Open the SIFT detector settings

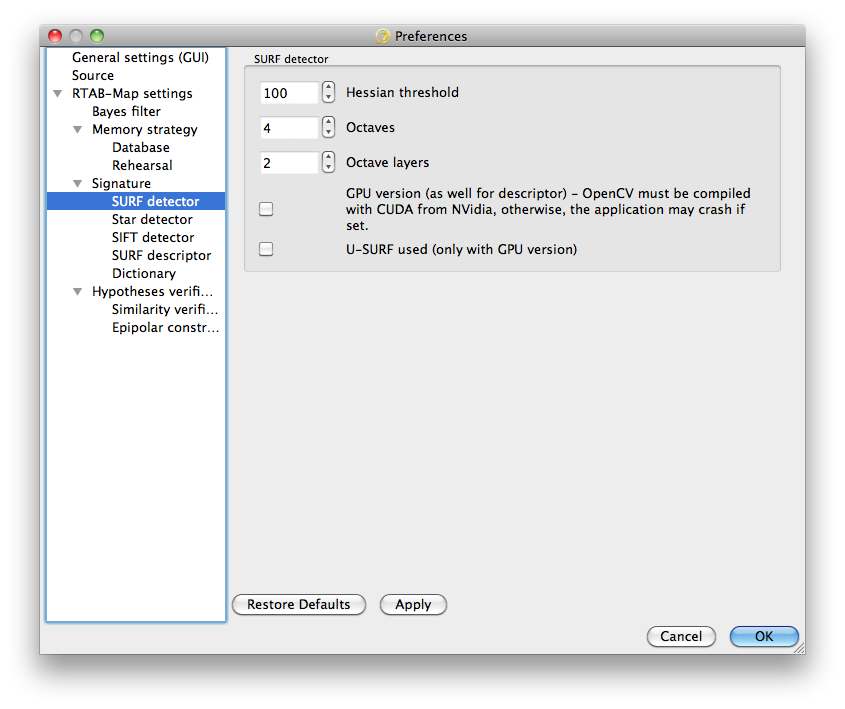coord(153,238)
